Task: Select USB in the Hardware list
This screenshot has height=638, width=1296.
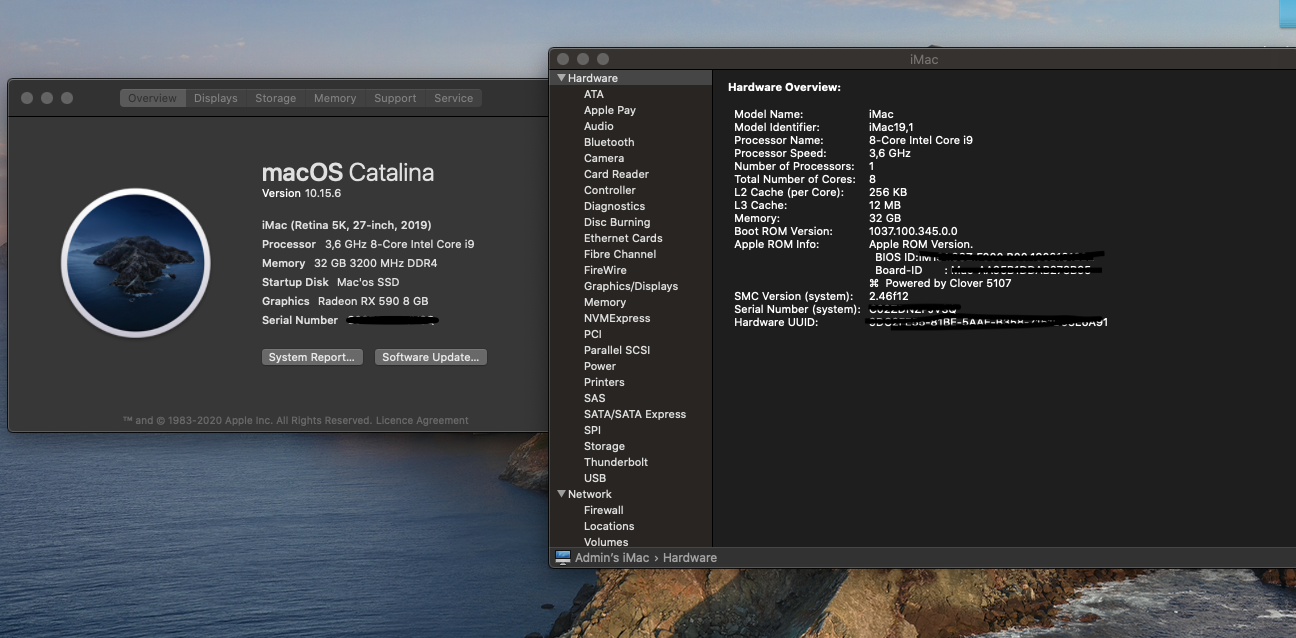Action: [x=595, y=478]
